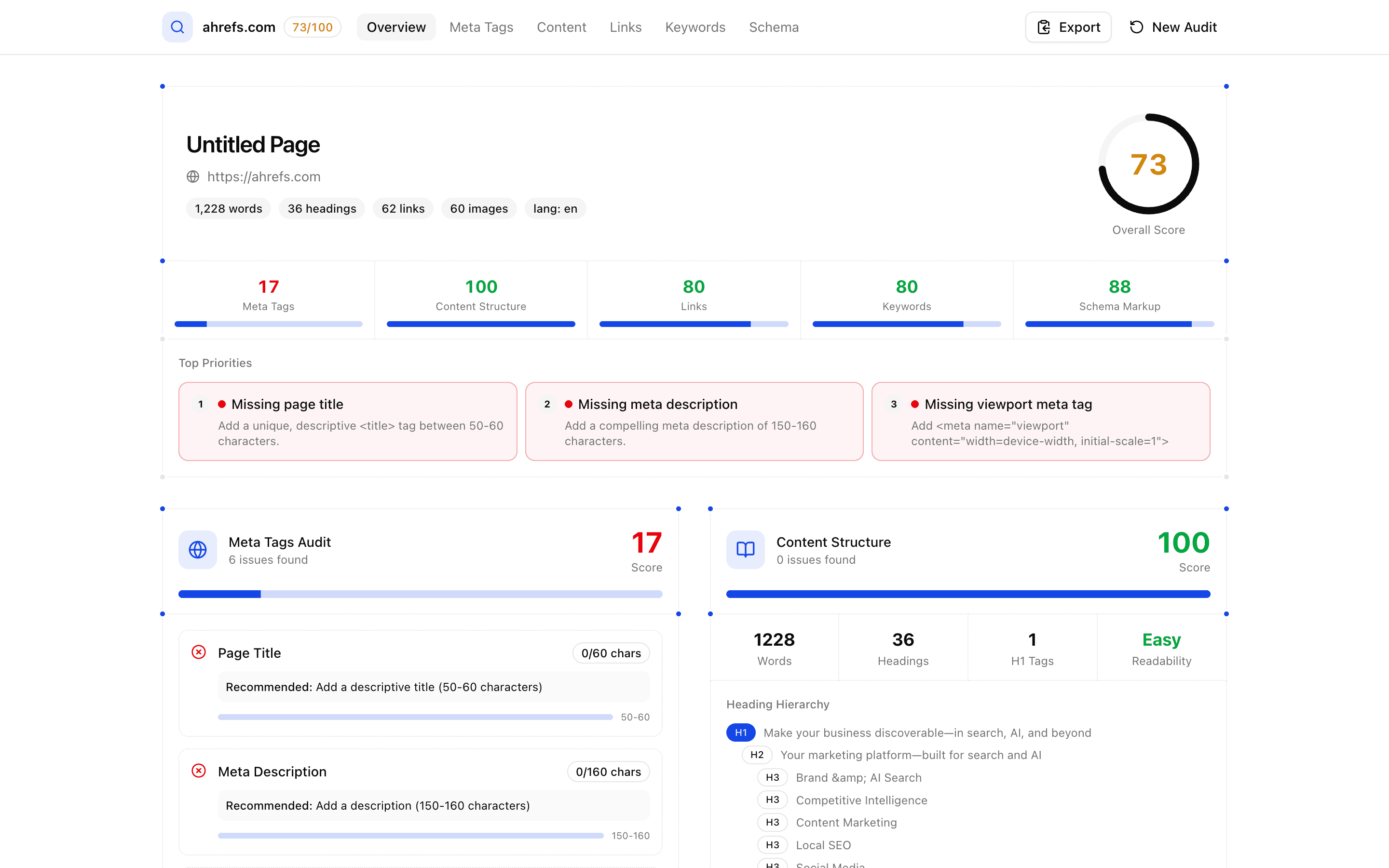Image resolution: width=1389 pixels, height=868 pixels.
Task: Click the red error icon beside Meta Description
Action: tap(199, 771)
